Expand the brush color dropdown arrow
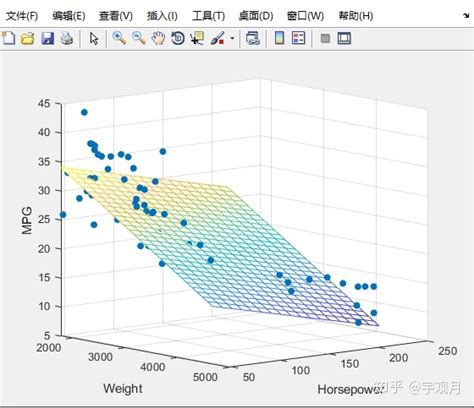This screenshot has height=408, width=474. [232, 38]
